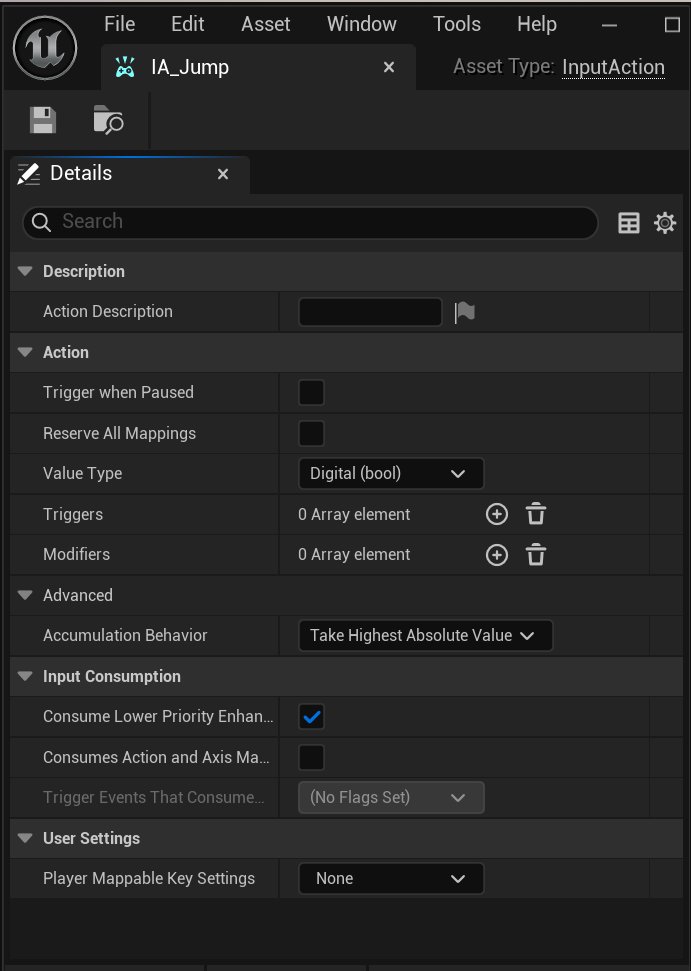691x971 pixels.
Task: Click the Action Description text field
Action: 370,312
